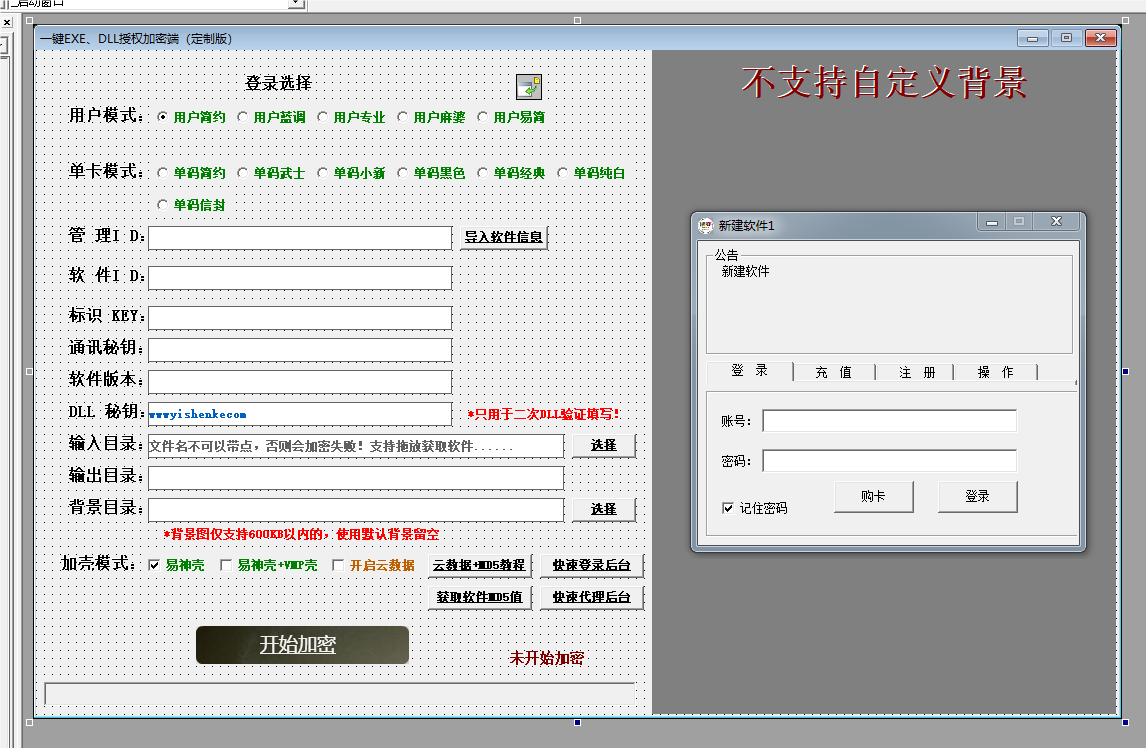Enable the 易神壳+VMP壳 checkbox
The width and height of the screenshot is (1146, 748).
226,565
